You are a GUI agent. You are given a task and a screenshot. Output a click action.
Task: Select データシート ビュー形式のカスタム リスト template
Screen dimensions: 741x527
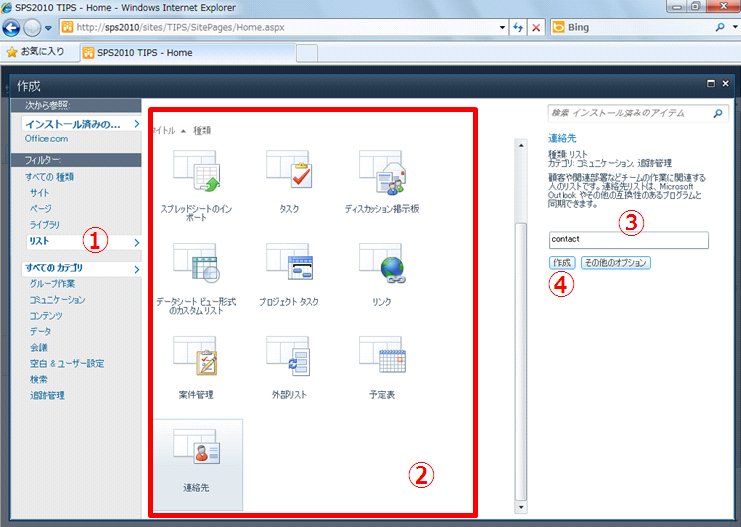196,279
